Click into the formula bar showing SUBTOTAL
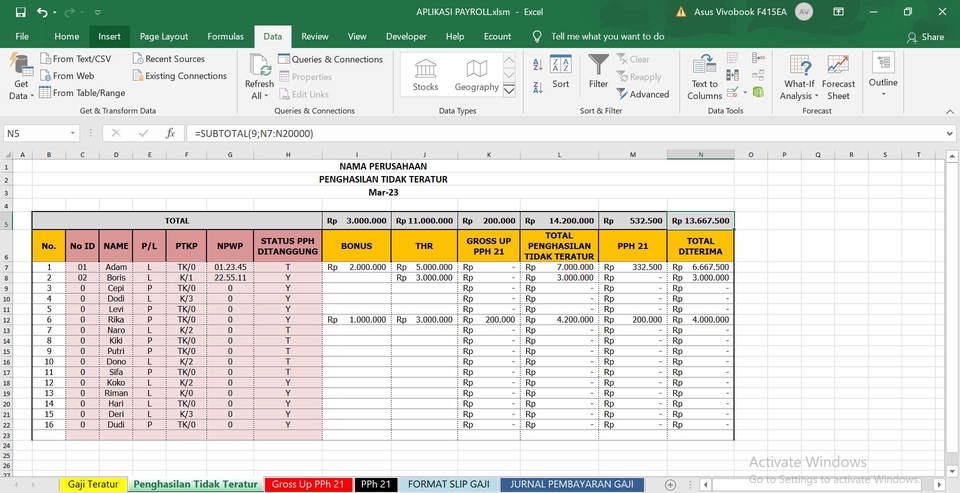The width and height of the screenshot is (960, 493). 563,133
